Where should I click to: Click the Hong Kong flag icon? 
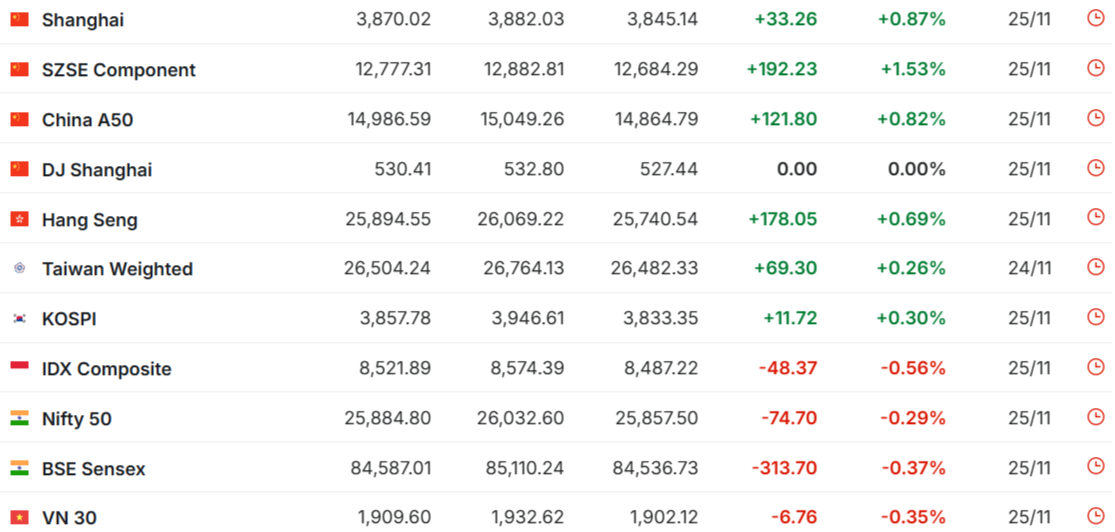click(x=20, y=219)
